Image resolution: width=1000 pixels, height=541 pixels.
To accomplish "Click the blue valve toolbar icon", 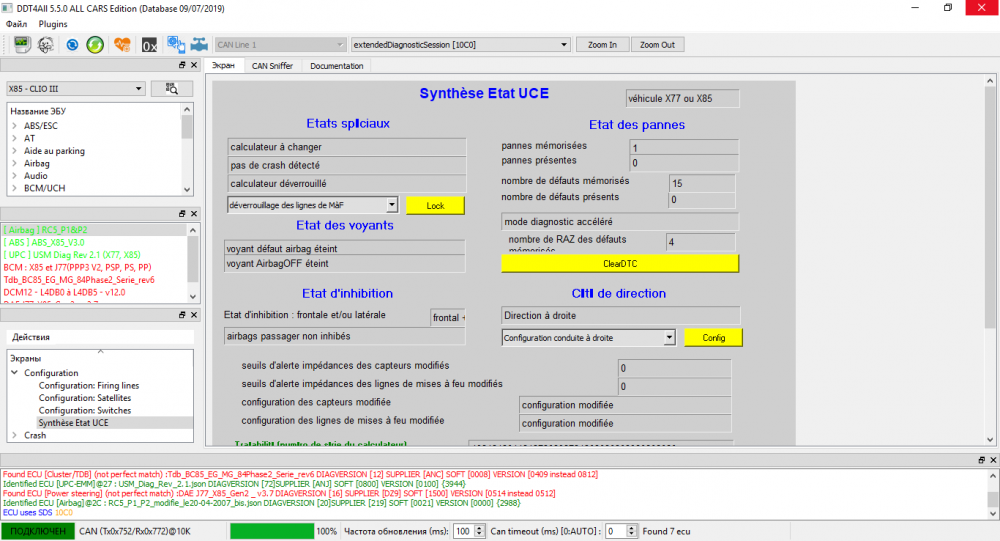I will (x=200, y=45).
